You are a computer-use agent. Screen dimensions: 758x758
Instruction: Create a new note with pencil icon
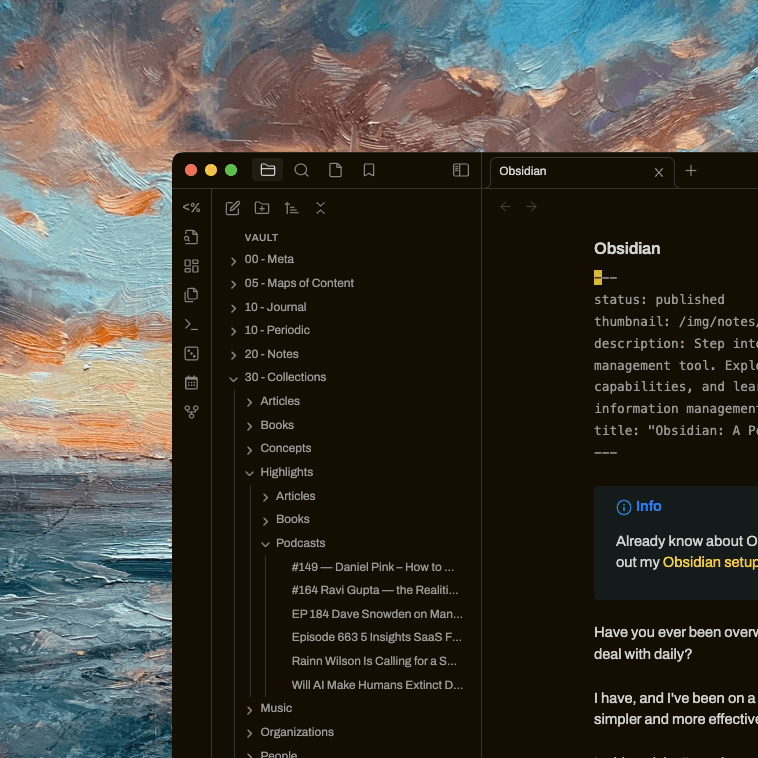tap(233, 208)
